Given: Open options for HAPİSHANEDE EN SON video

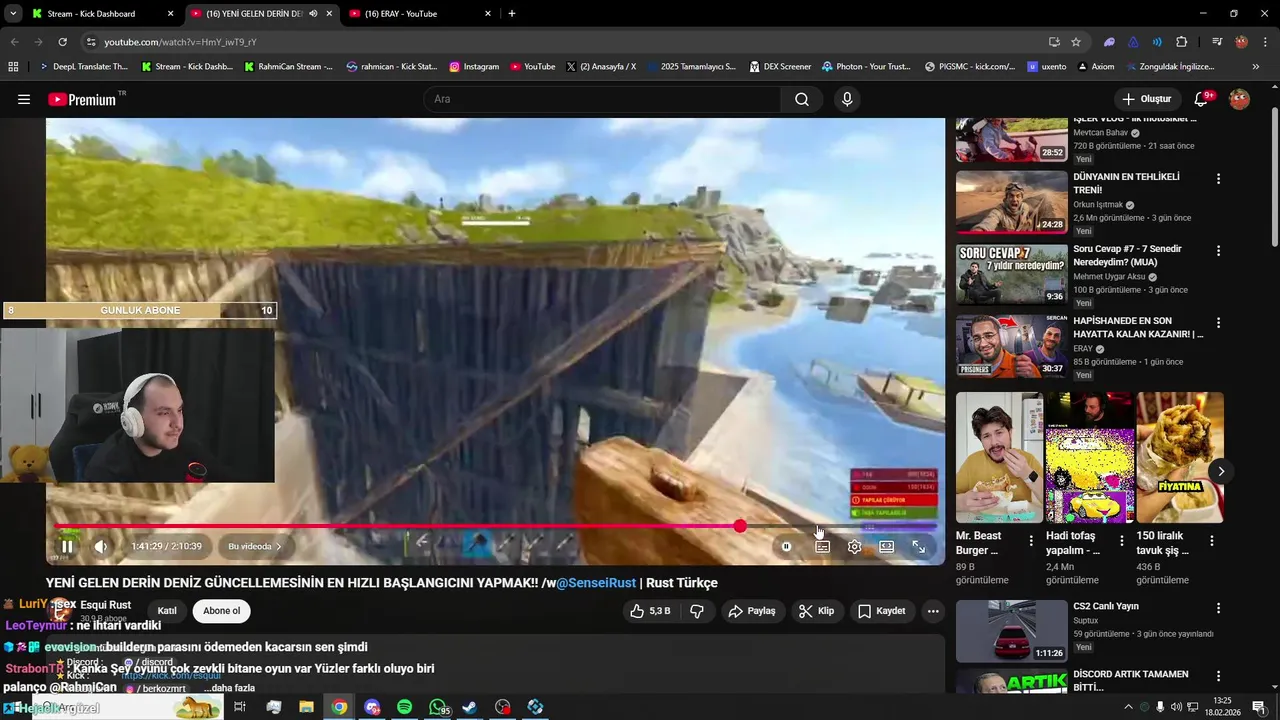Looking at the screenshot, I should click(x=1218, y=323).
